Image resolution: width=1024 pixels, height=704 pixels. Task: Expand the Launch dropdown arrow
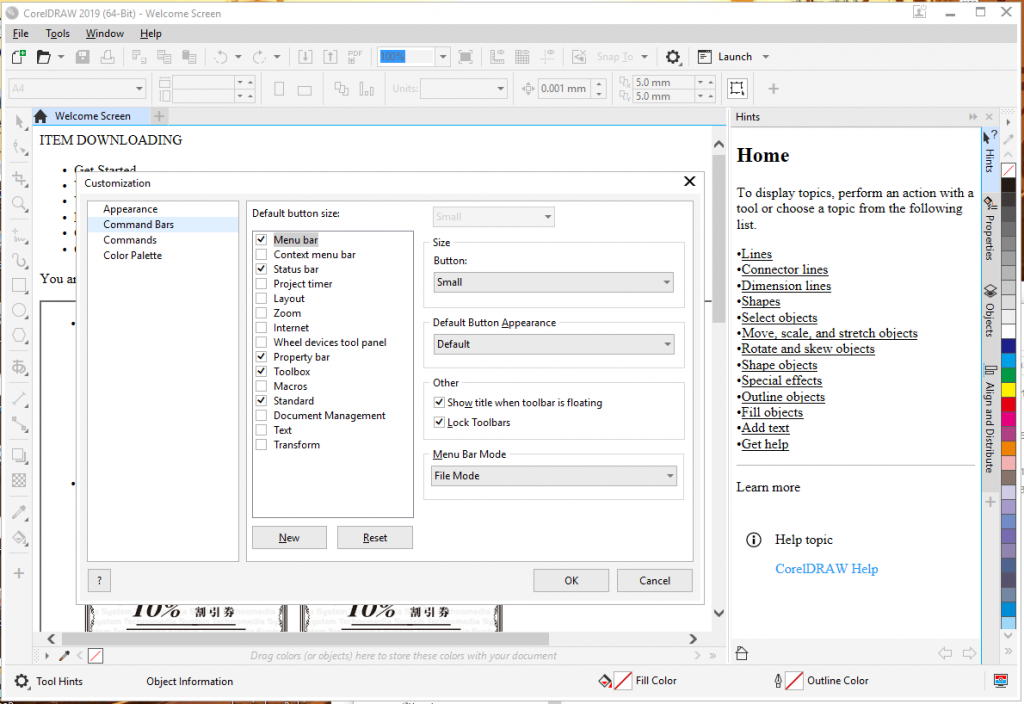pos(766,57)
